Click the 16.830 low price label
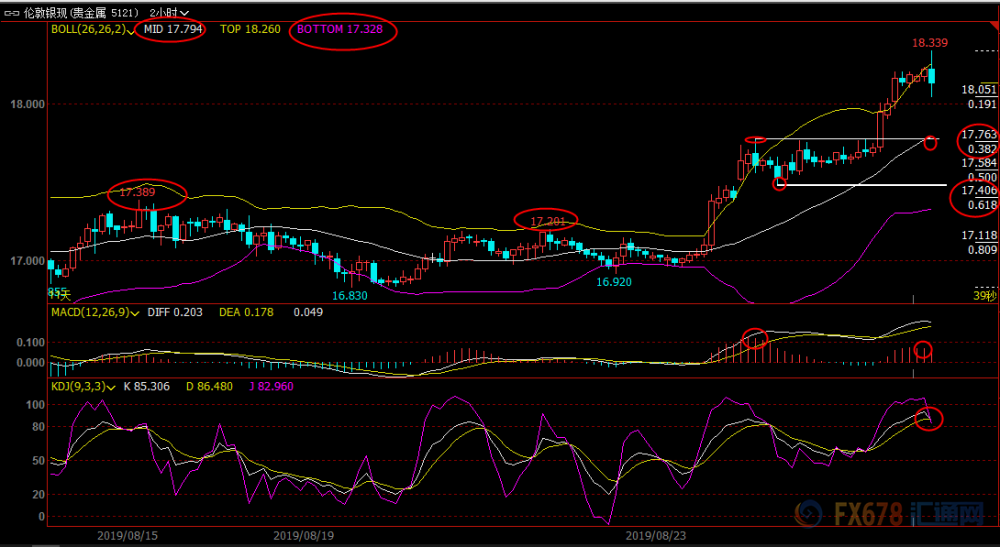This screenshot has height=547, width=1000. click(349, 296)
